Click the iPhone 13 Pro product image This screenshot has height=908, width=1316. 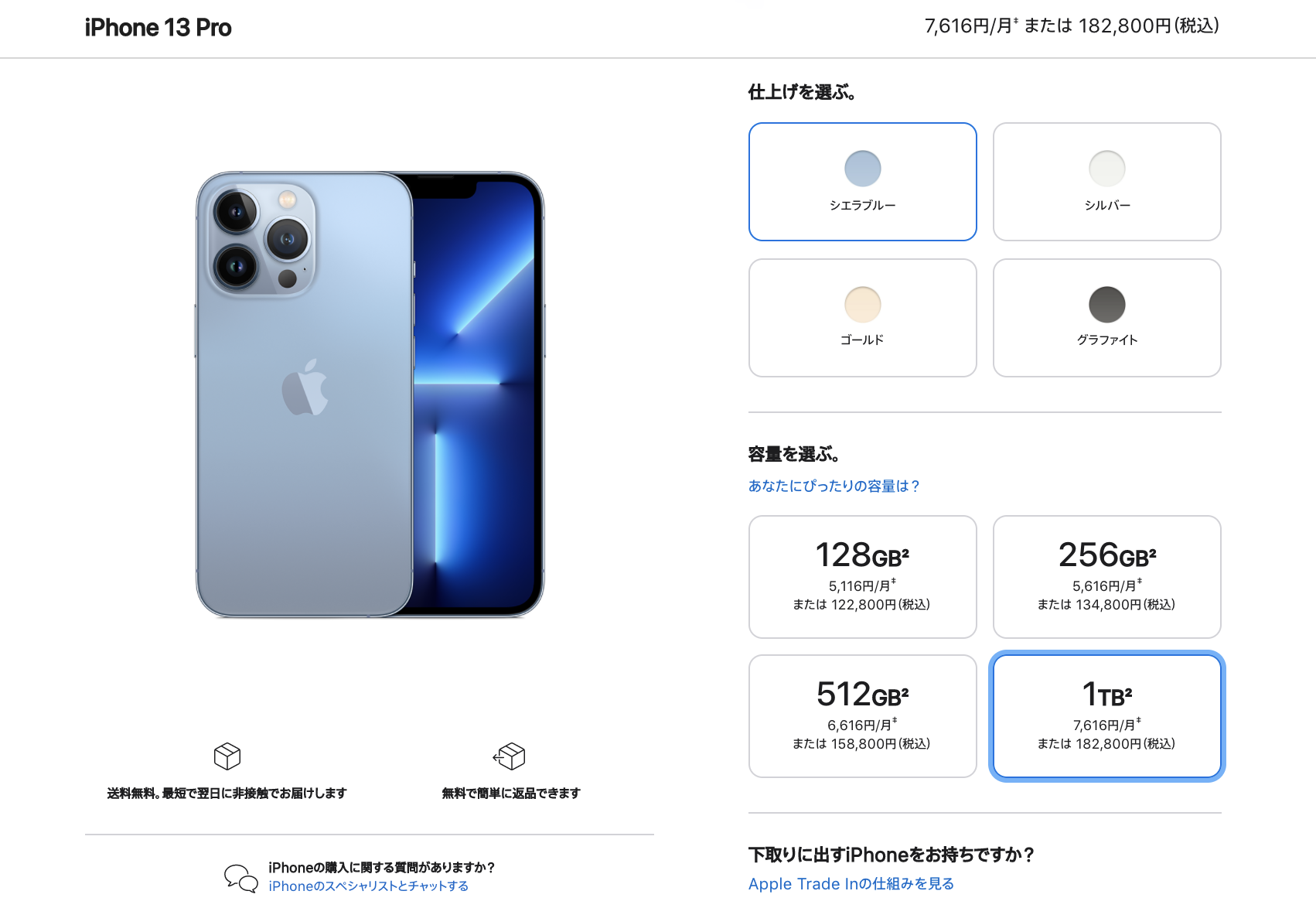click(370, 394)
